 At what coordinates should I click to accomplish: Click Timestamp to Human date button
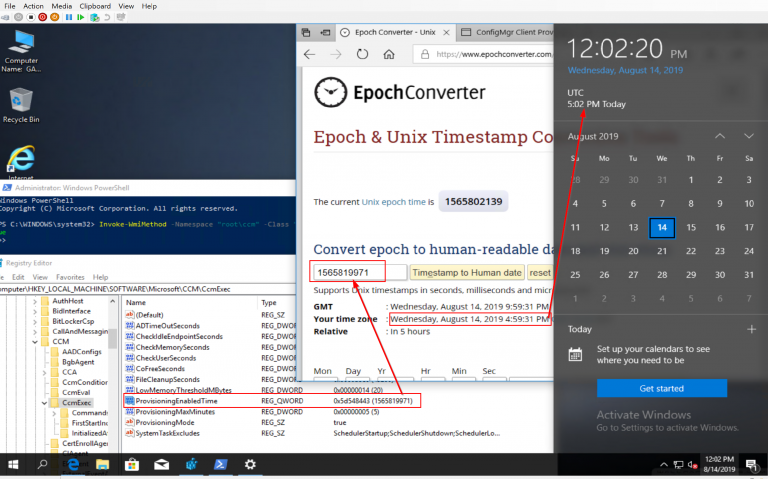point(467,272)
